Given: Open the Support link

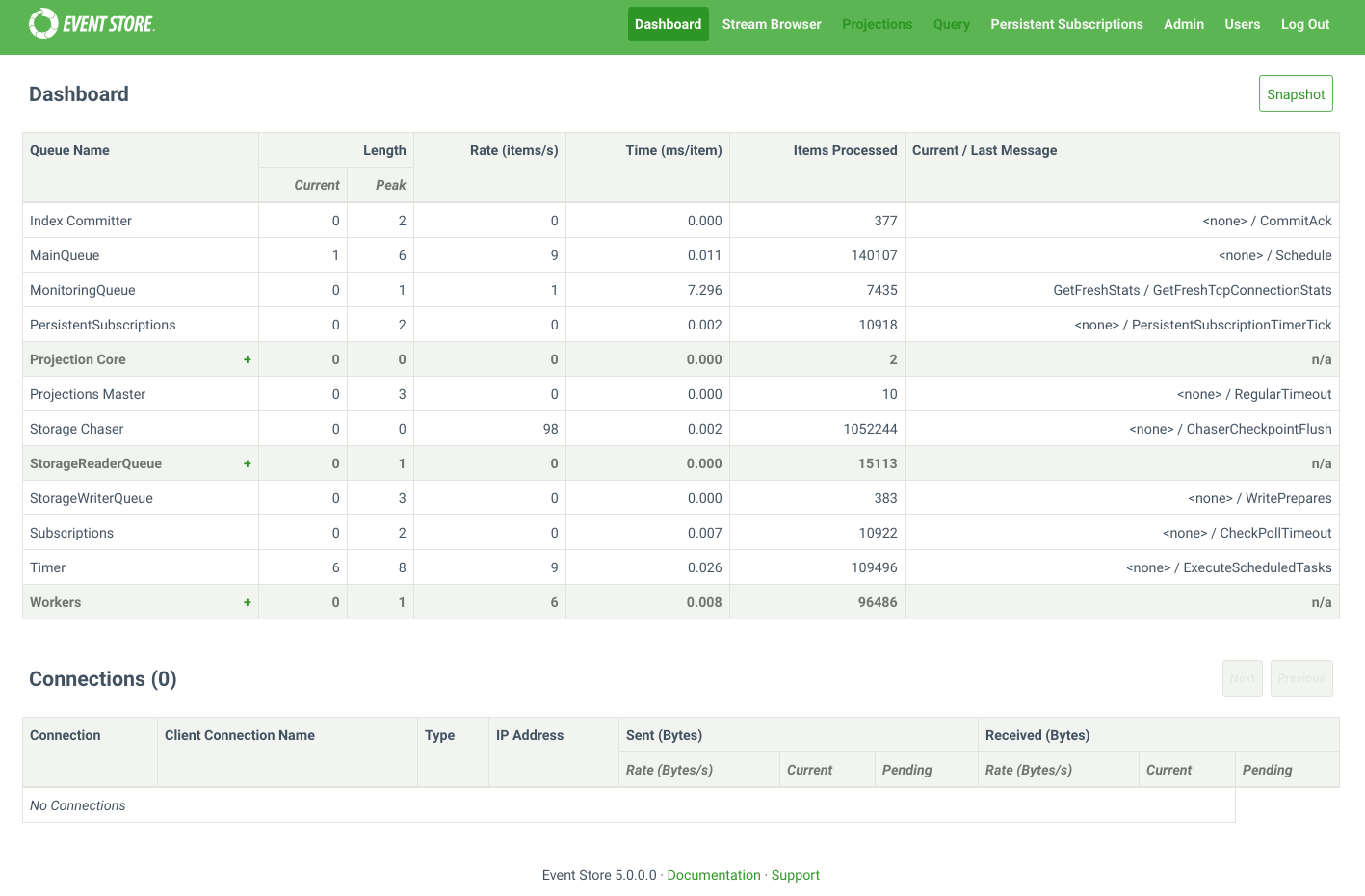Looking at the screenshot, I should coord(795,874).
